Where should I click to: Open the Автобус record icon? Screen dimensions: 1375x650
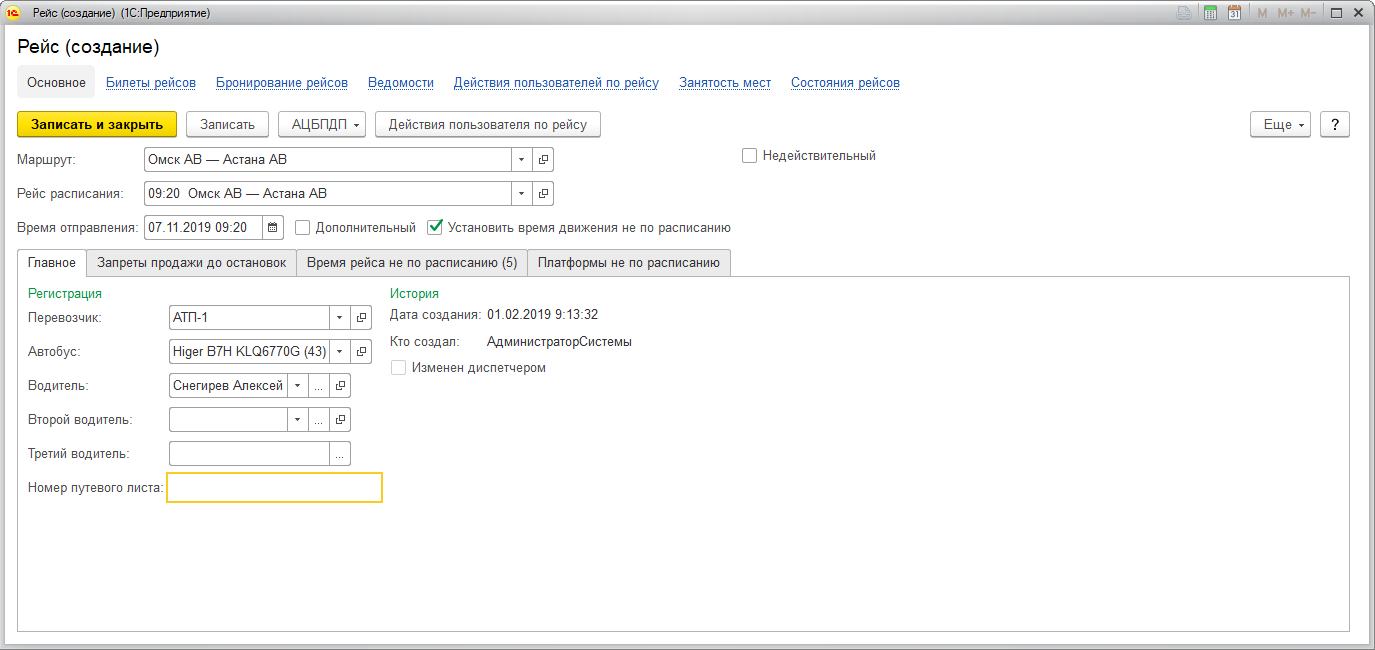(x=360, y=352)
